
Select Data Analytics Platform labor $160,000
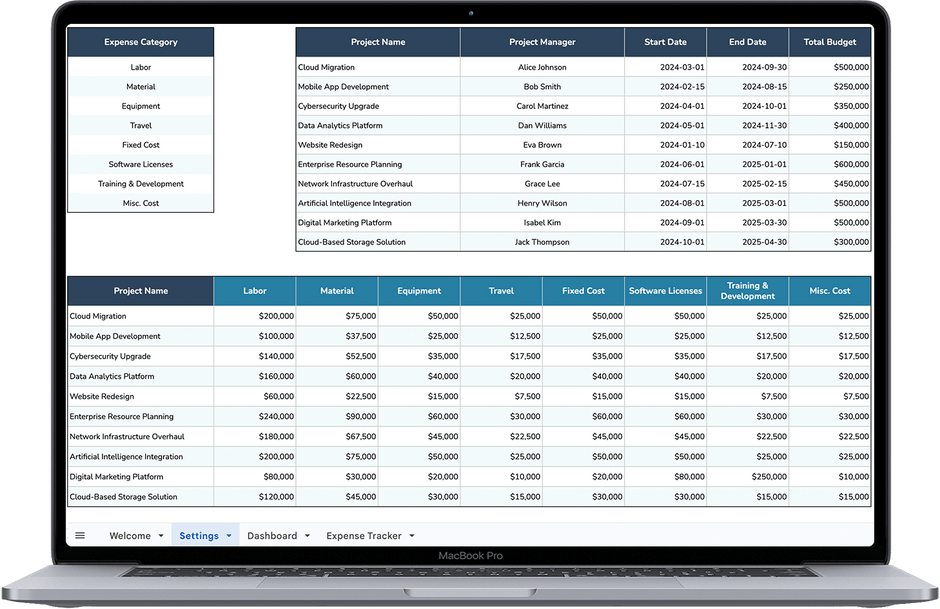pos(255,376)
